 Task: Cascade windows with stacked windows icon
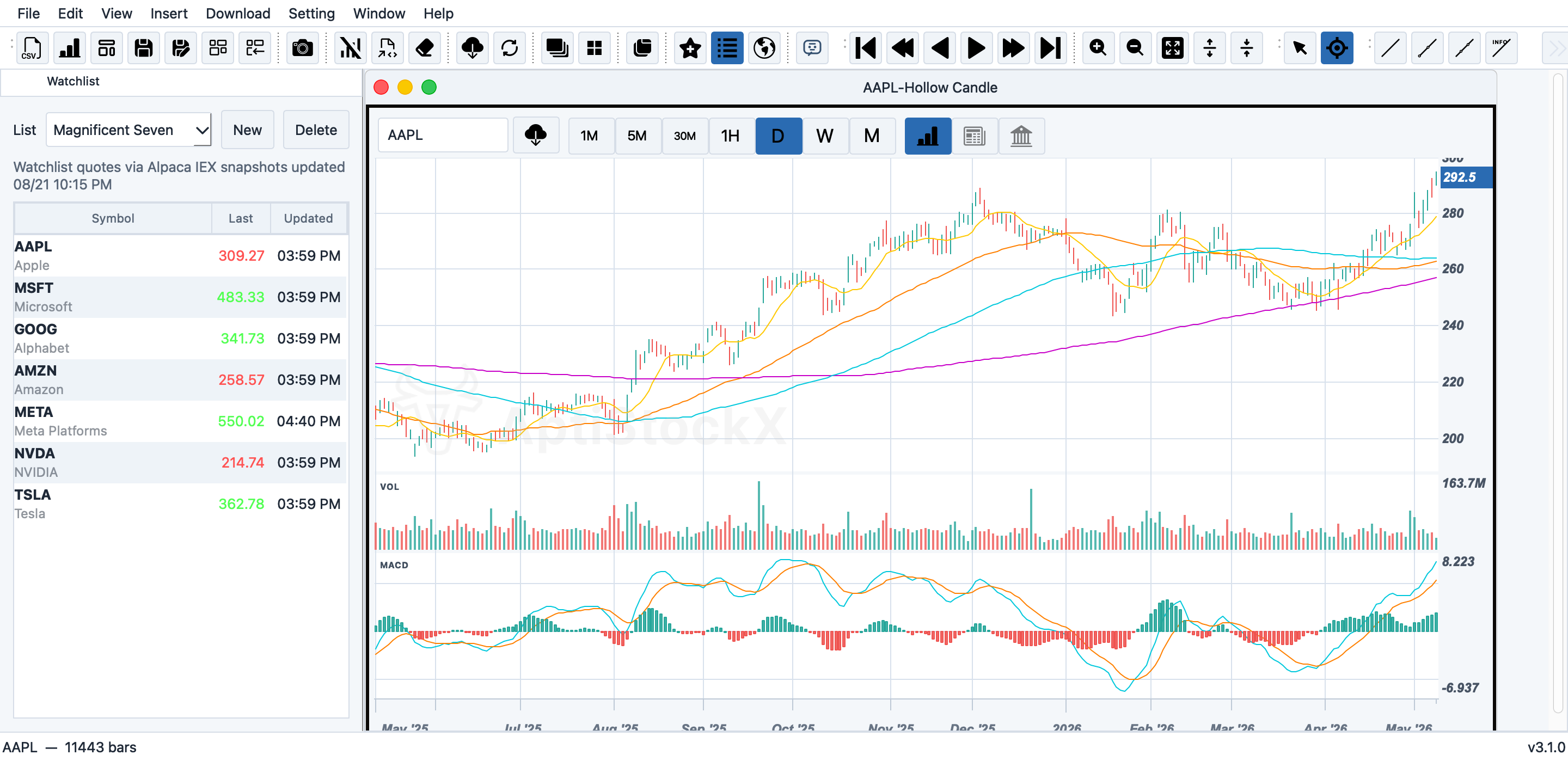557,48
